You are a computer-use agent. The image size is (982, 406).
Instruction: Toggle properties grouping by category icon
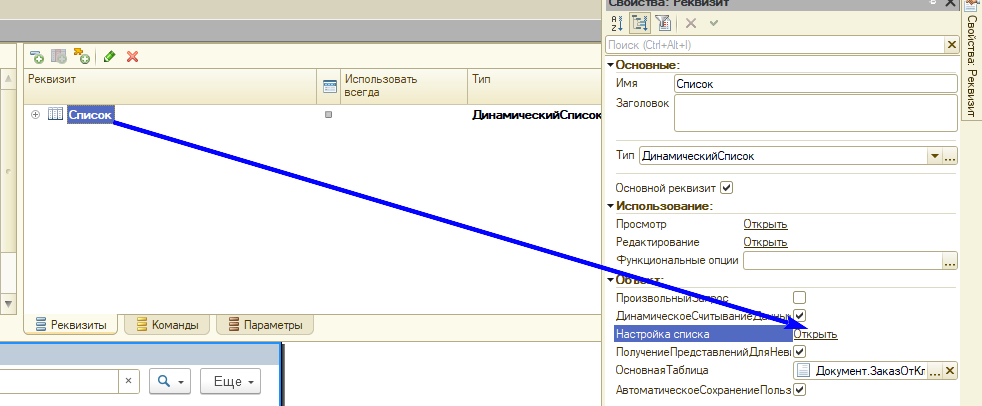[x=640, y=23]
